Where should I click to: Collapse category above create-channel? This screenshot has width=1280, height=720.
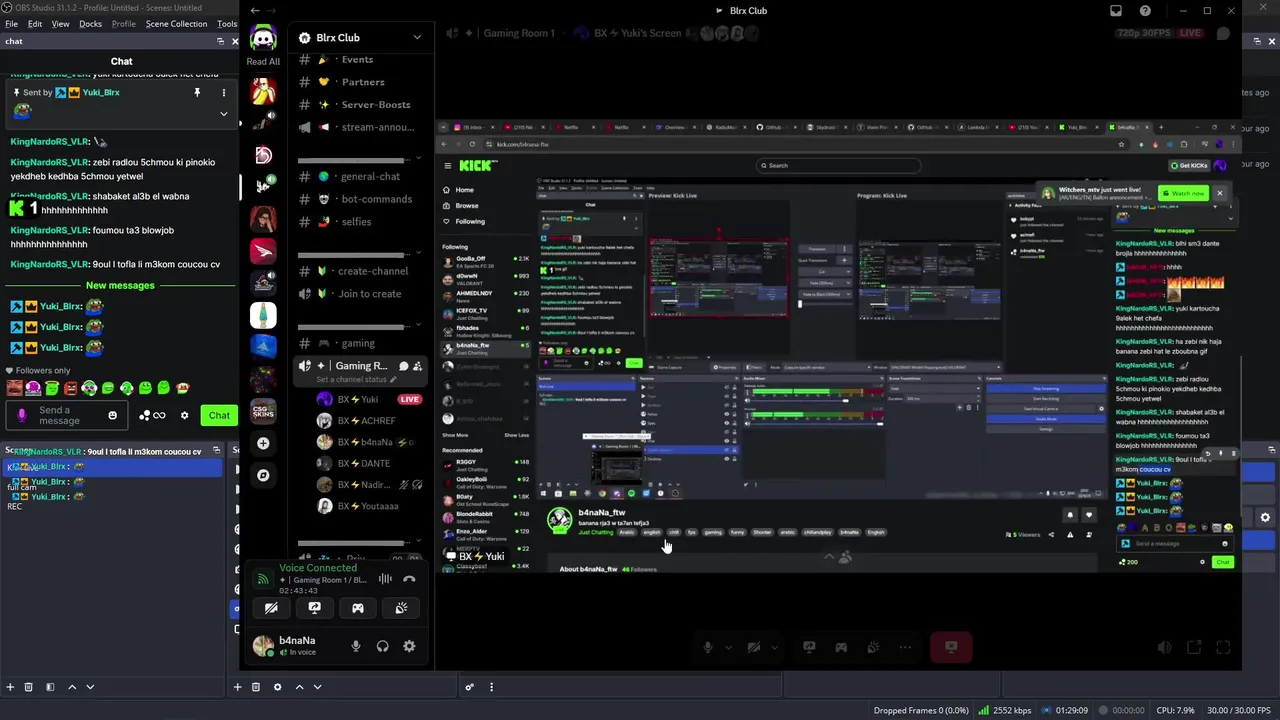tap(417, 254)
